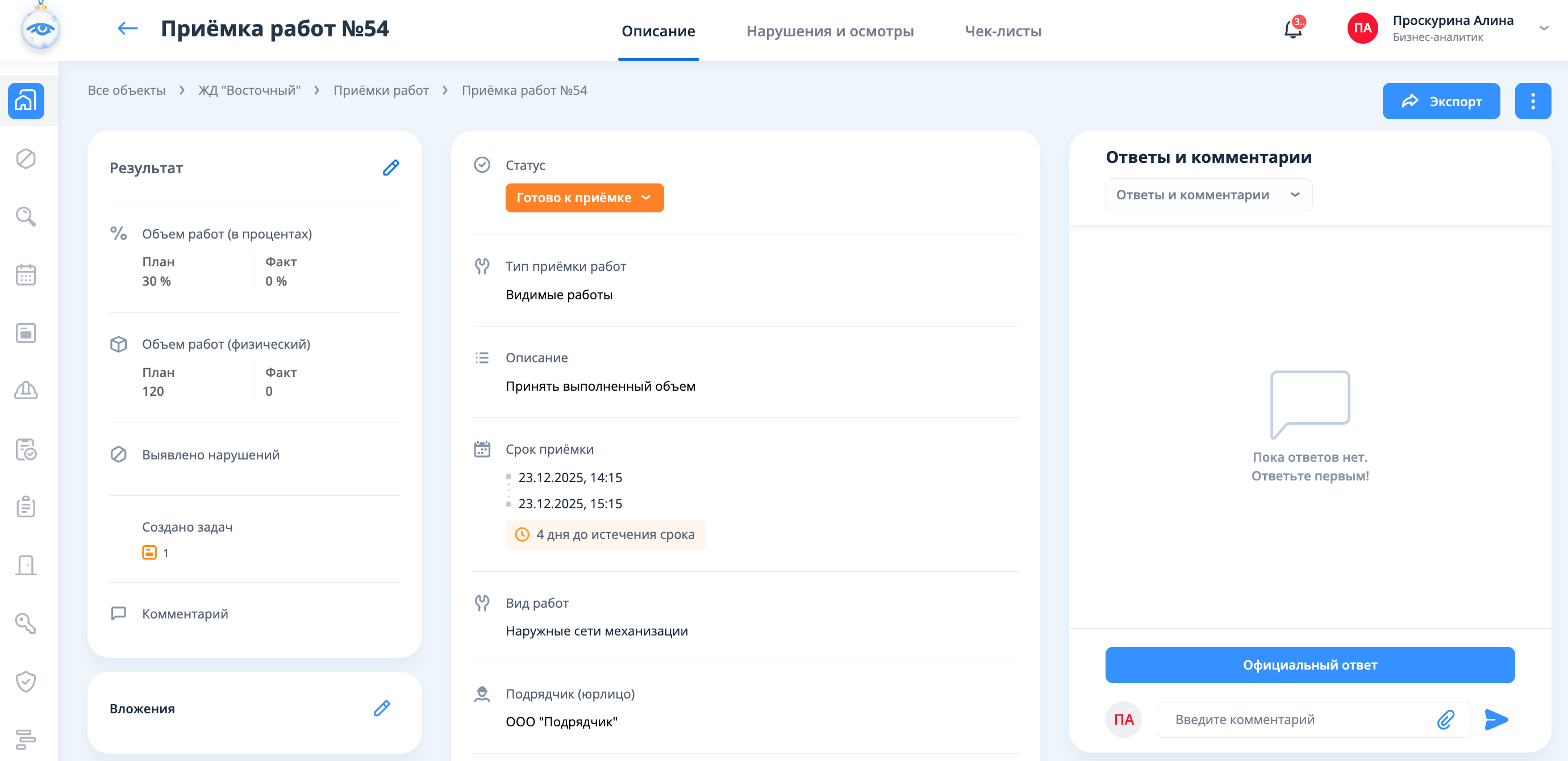Click the pencil icon in the Вложения card
Screen dimensions: 1568x761
382,708
